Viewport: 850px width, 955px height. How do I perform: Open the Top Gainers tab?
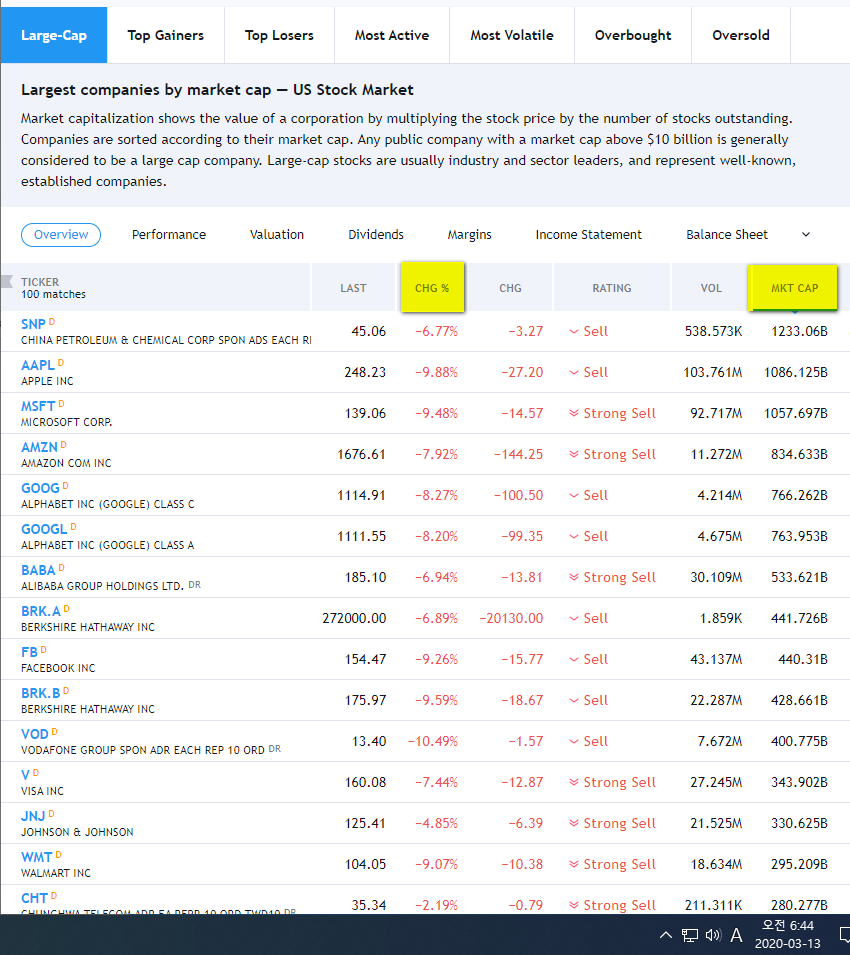tap(166, 35)
